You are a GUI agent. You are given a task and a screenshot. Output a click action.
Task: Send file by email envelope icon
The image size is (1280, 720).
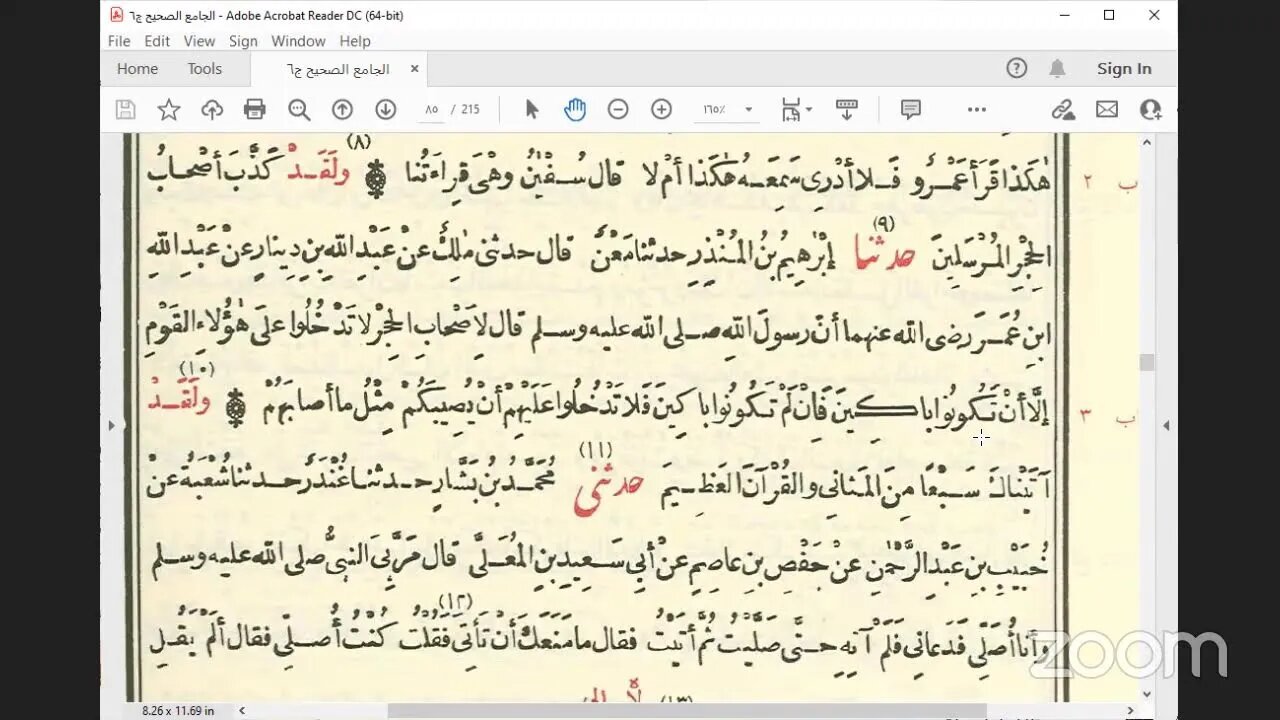point(1107,110)
